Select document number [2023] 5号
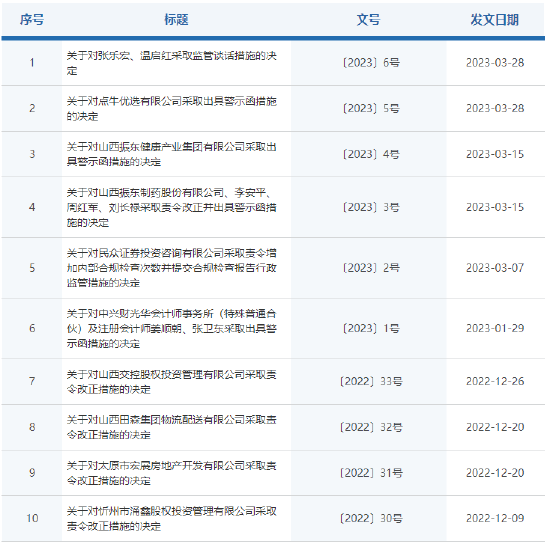The image size is (550, 544). click(371, 108)
